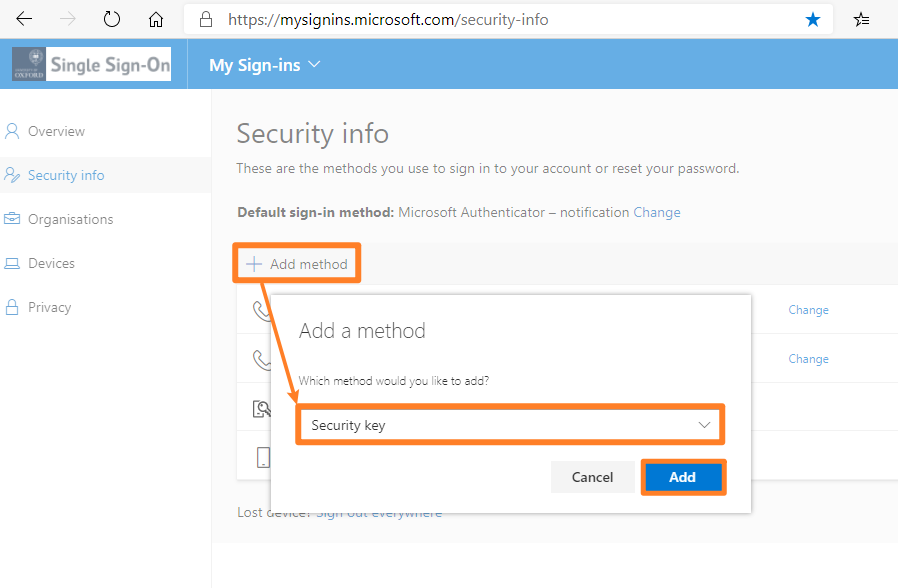The image size is (898, 588).
Task: Click the Oxford Single Sign-On logo
Action: (x=92, y=64)
